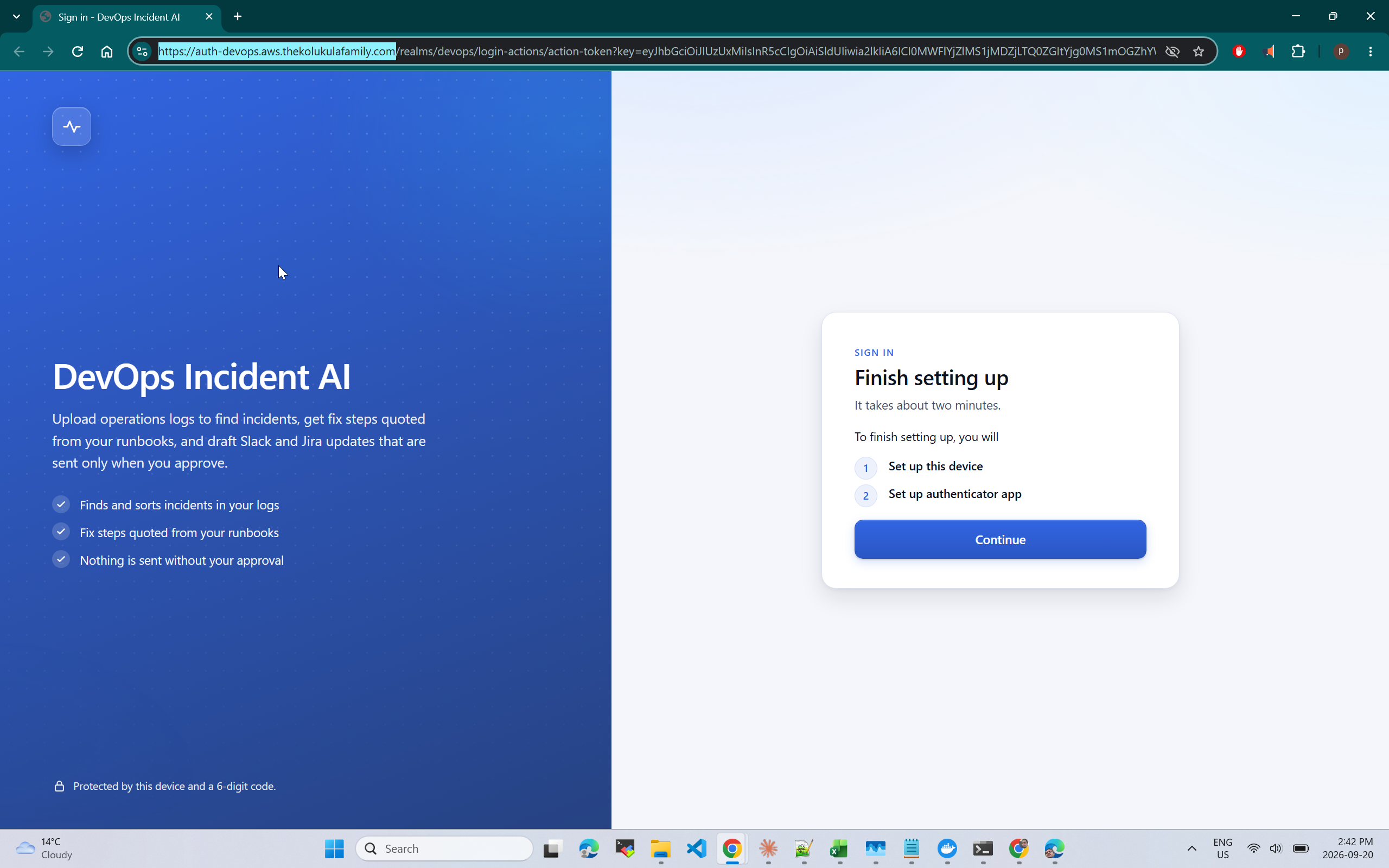1389x868 pixels.
Task: Click the crossed-out eye icon in address bar
Action: 1172,51
